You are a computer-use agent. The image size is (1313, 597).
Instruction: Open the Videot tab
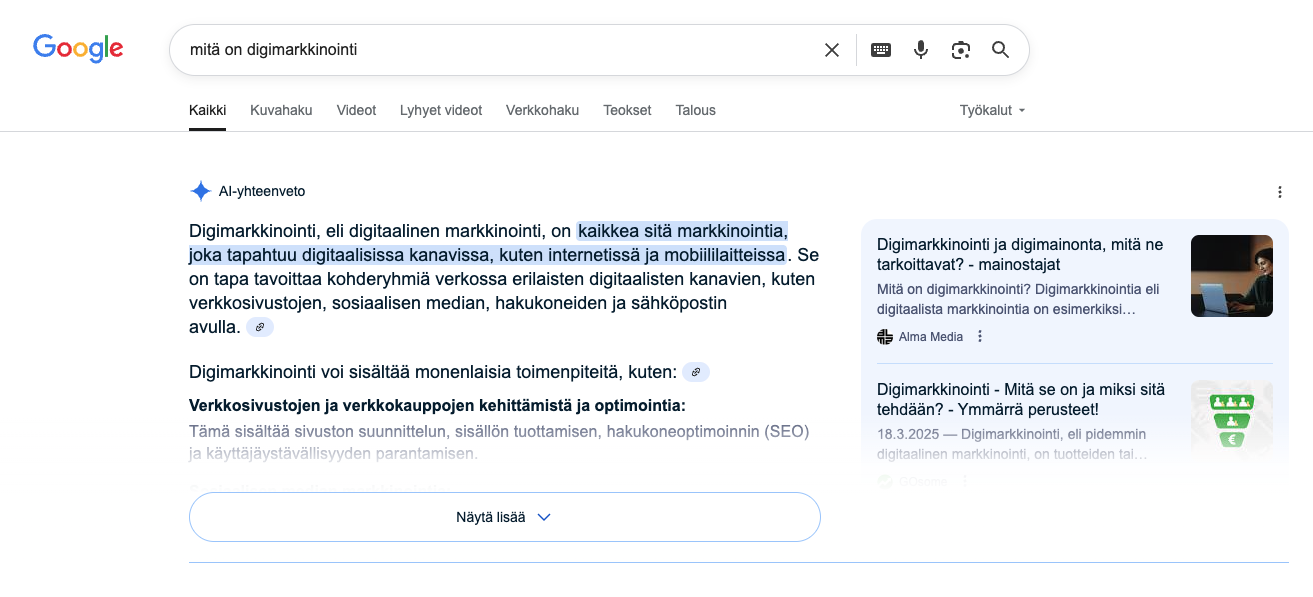click(357, 111)
